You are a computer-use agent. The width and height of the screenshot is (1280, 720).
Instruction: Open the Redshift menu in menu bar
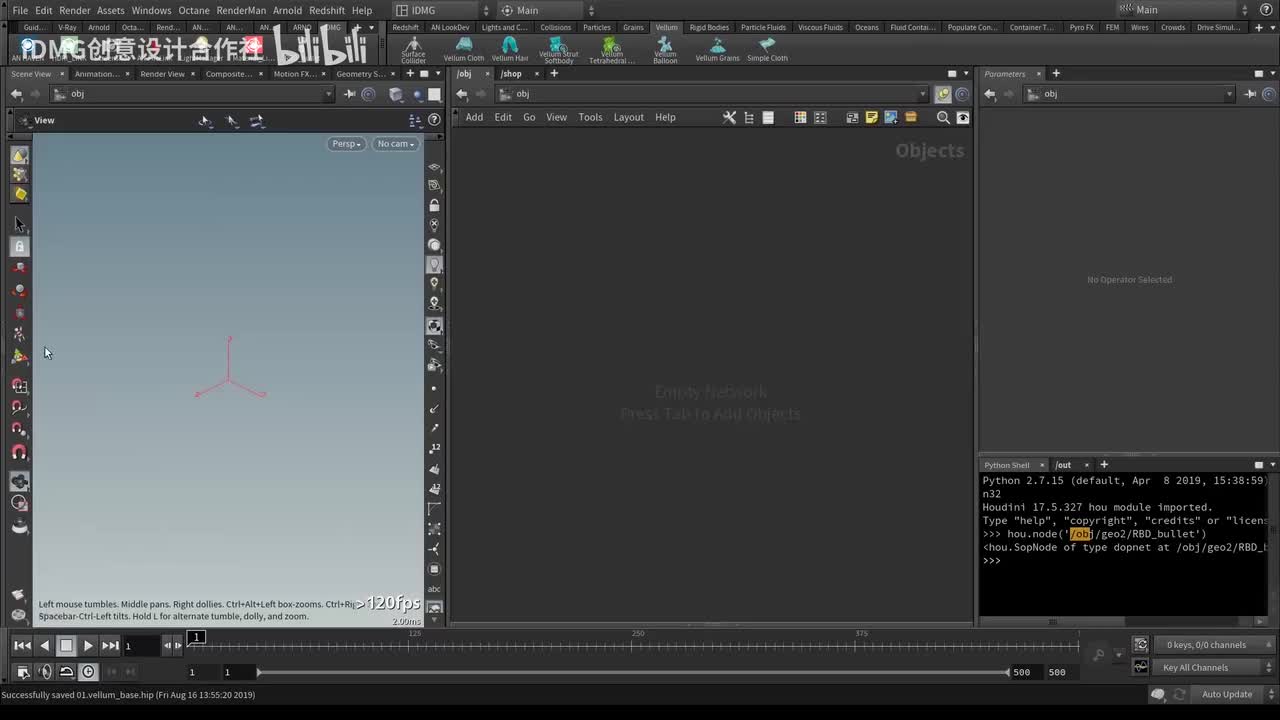pos(326,10)
